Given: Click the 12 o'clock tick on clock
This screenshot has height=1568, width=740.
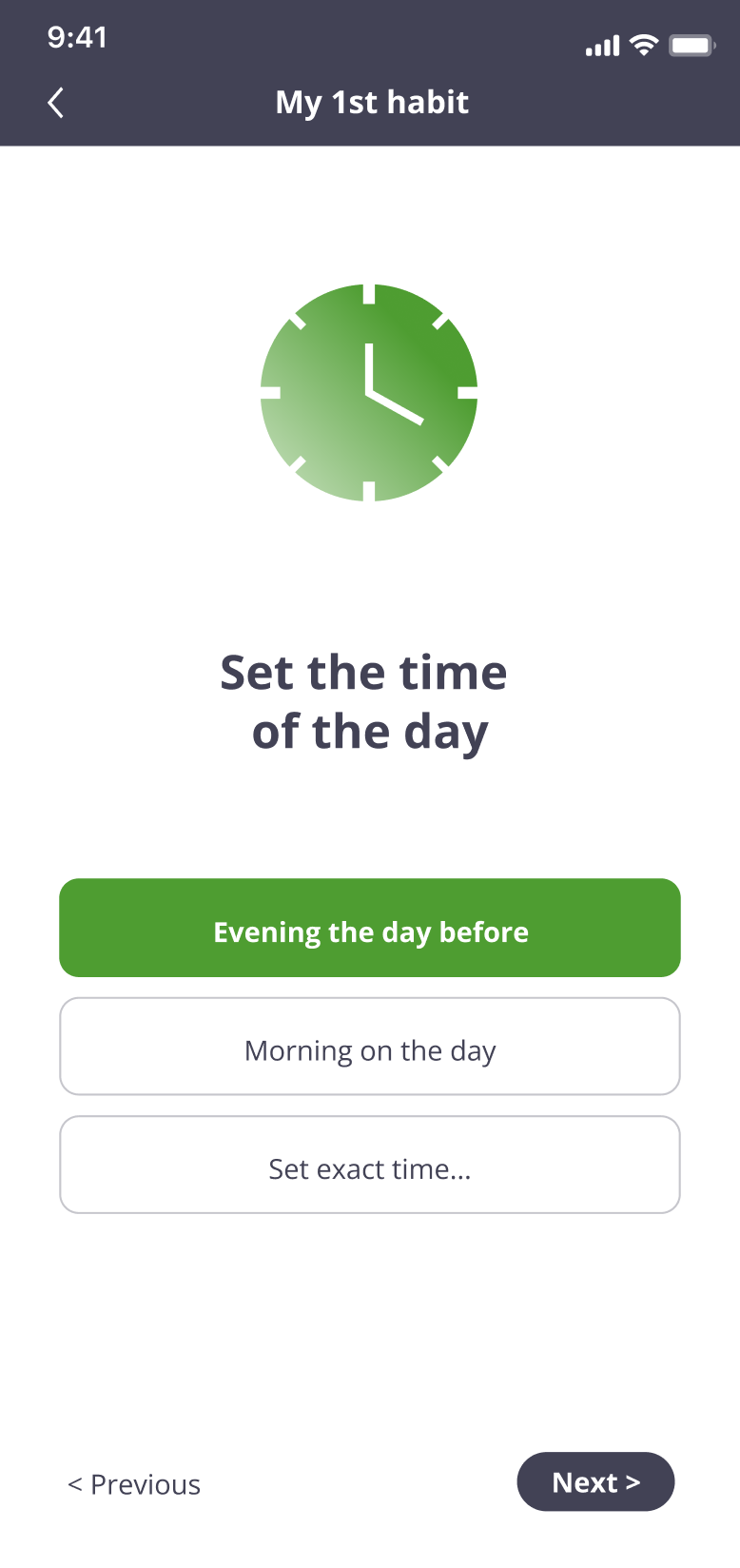Looking at the screenshot, I should pos(369,293).
